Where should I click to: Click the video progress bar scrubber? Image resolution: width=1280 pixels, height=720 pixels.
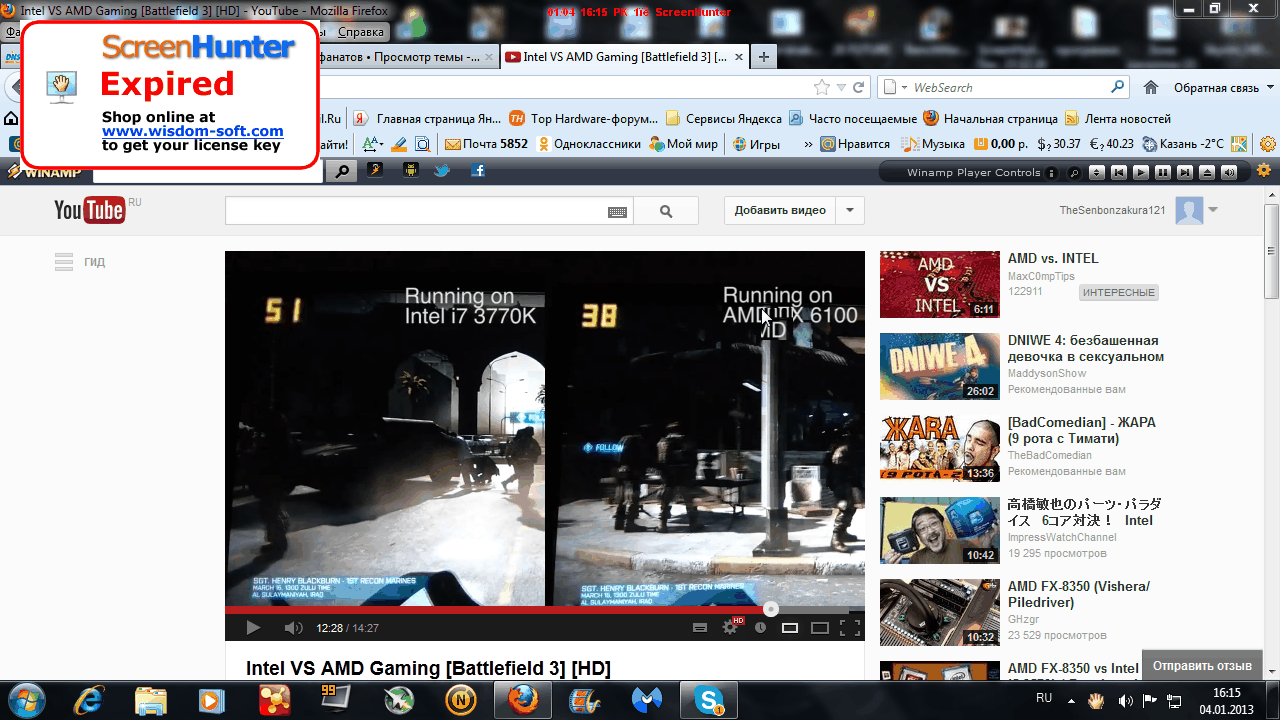(770, 608)
